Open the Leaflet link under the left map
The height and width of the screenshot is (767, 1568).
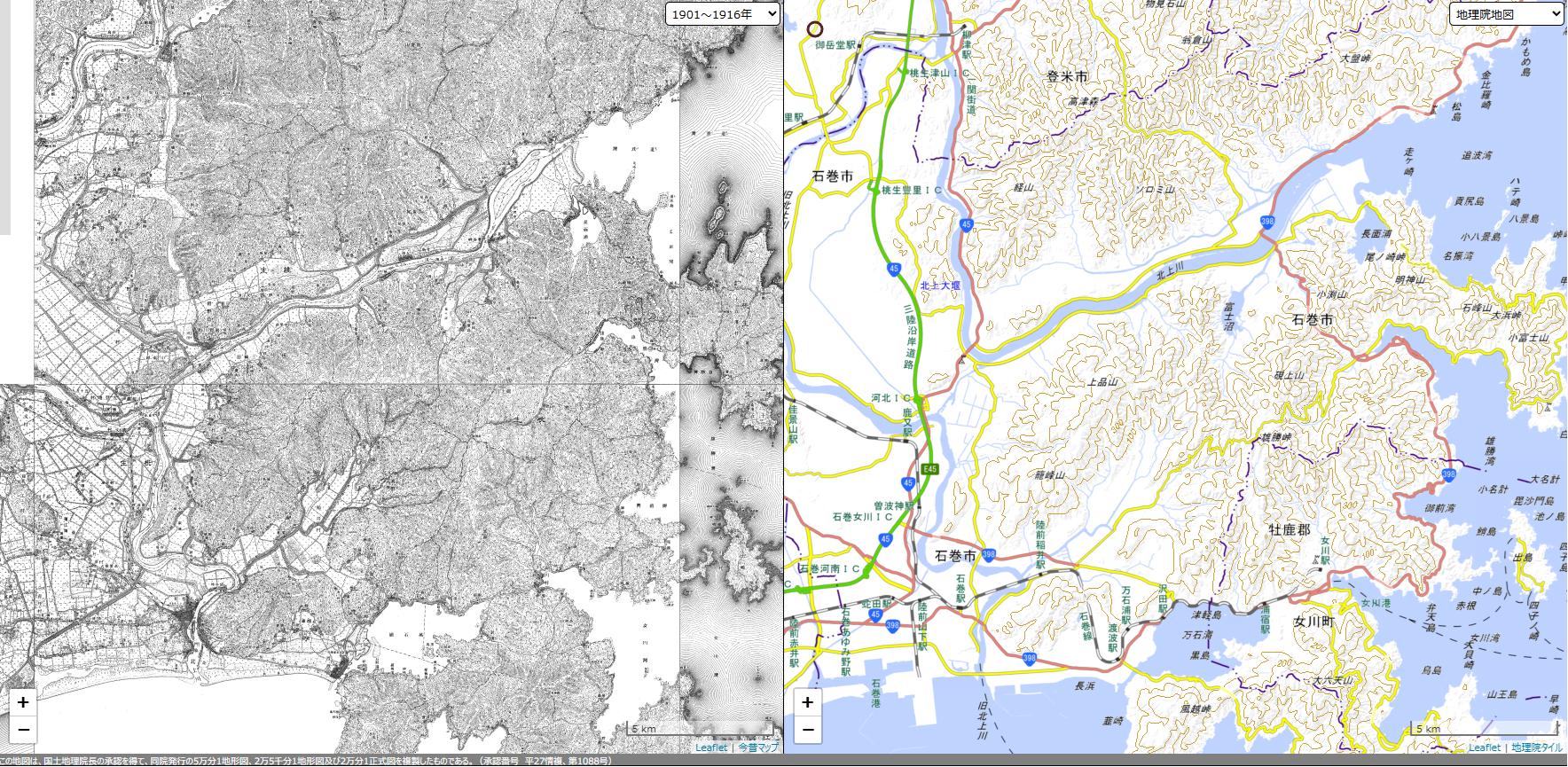click(x=711, y=747)
